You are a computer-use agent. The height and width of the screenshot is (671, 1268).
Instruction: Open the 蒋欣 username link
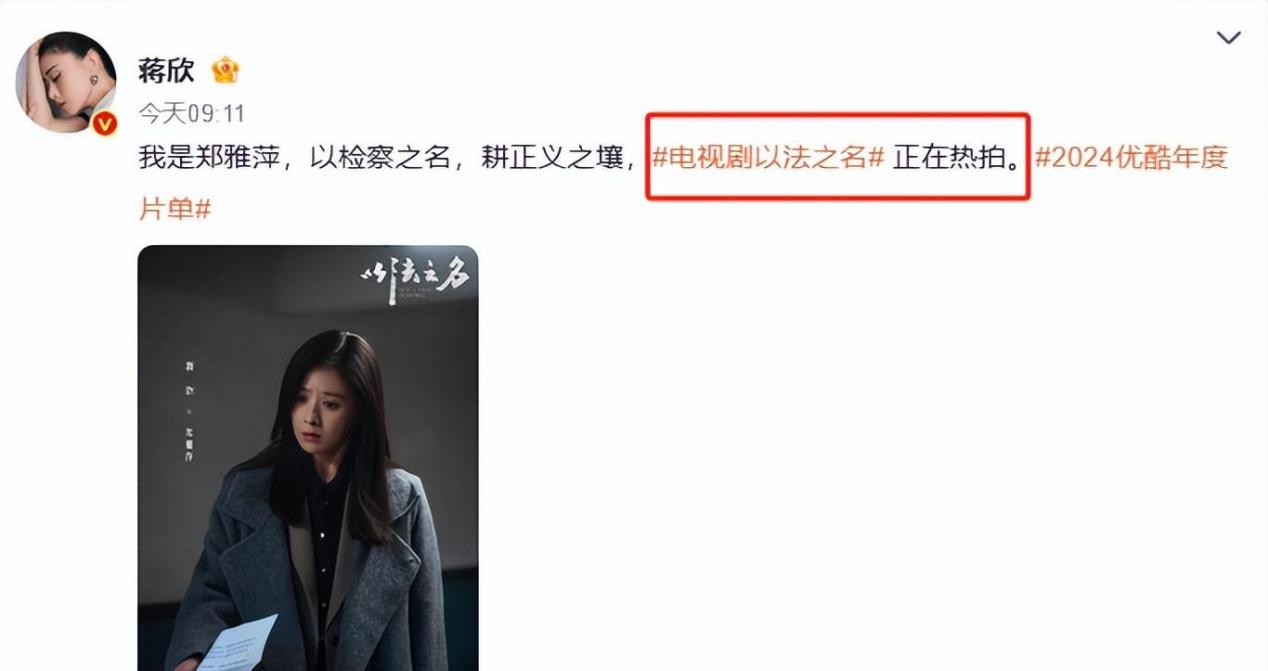click(166, 71)
